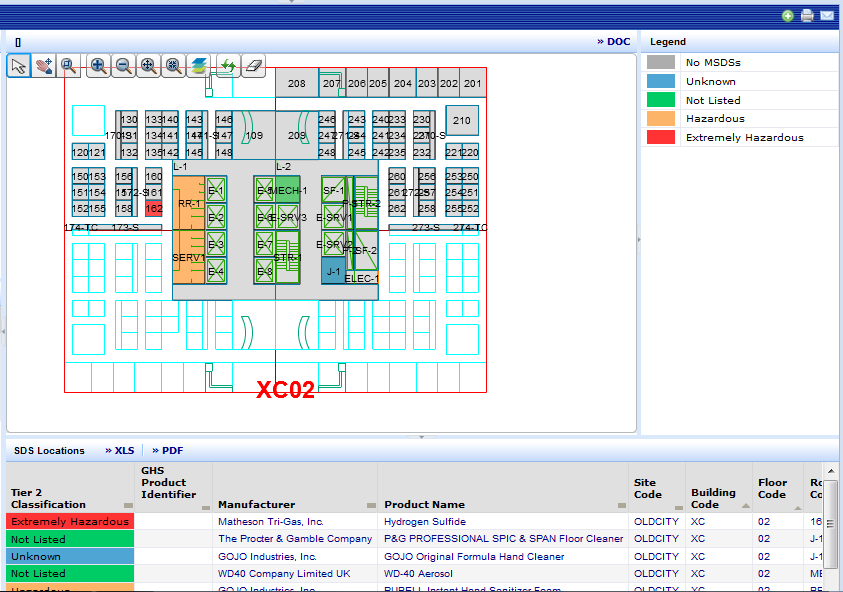Open the Product Name column menu
843x592 pixels.
click(621, 505)
